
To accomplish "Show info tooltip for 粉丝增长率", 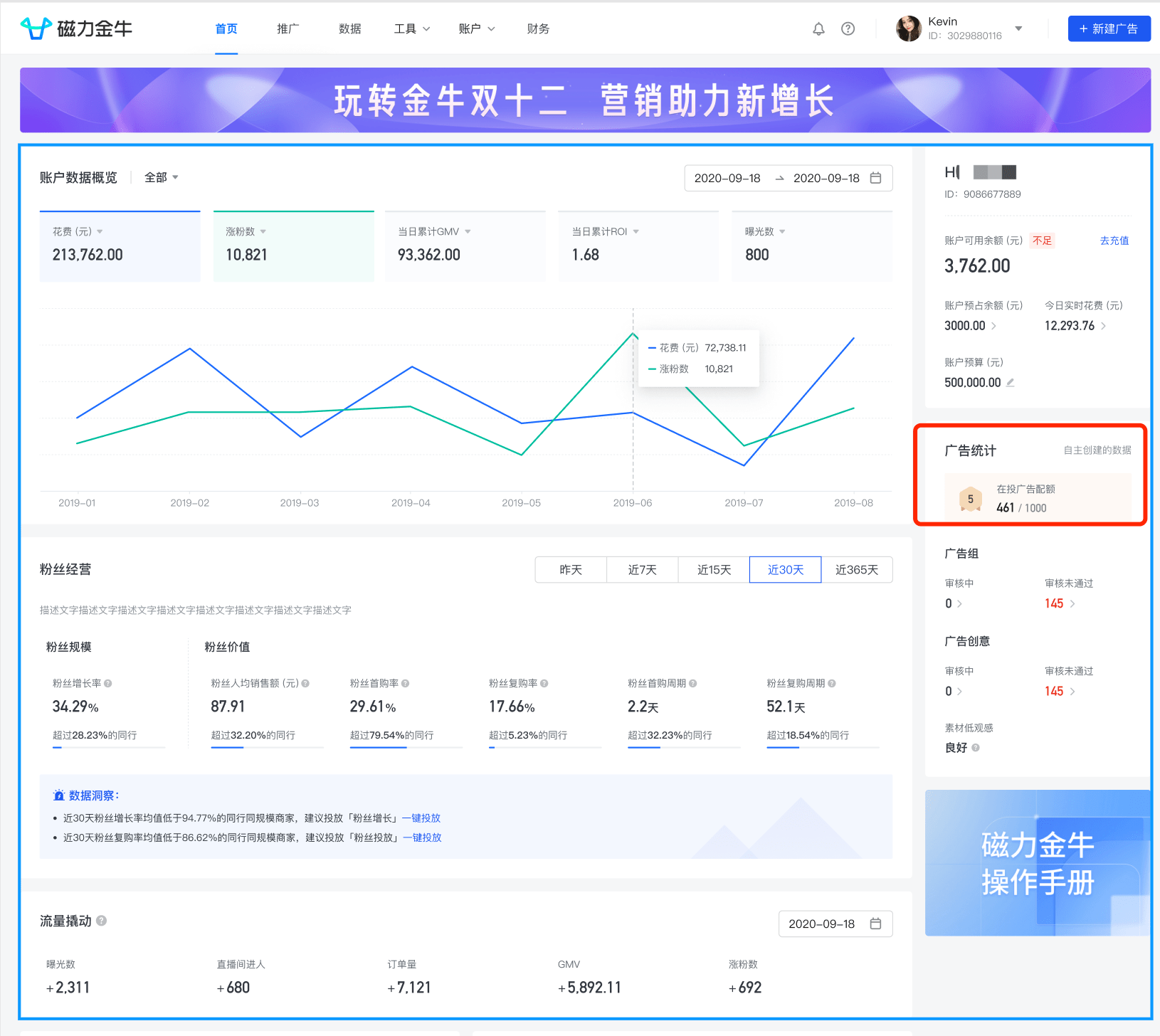I will click(x=108, y=683).
